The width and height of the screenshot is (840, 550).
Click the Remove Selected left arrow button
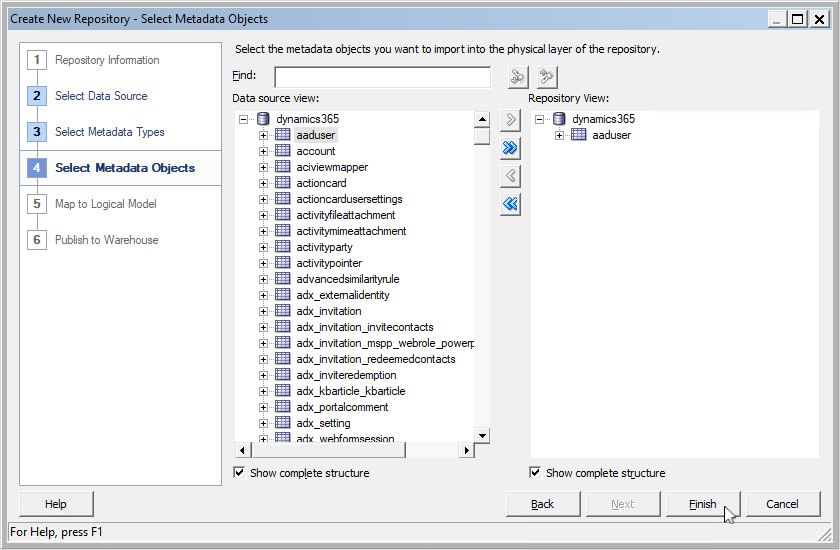click(x=510, y=176)
